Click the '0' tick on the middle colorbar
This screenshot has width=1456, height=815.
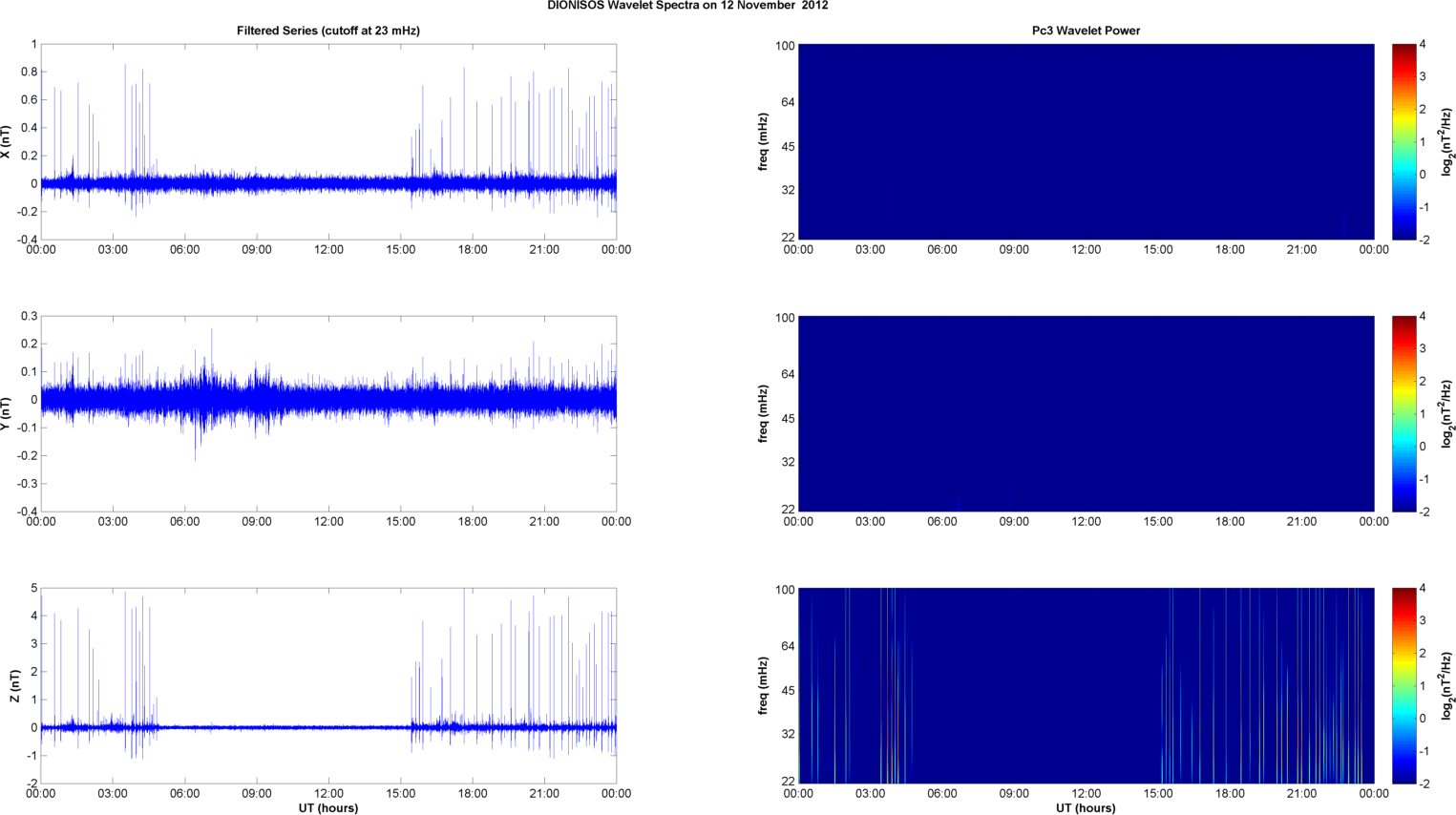pyautogui.click(x=1424, y=446)
